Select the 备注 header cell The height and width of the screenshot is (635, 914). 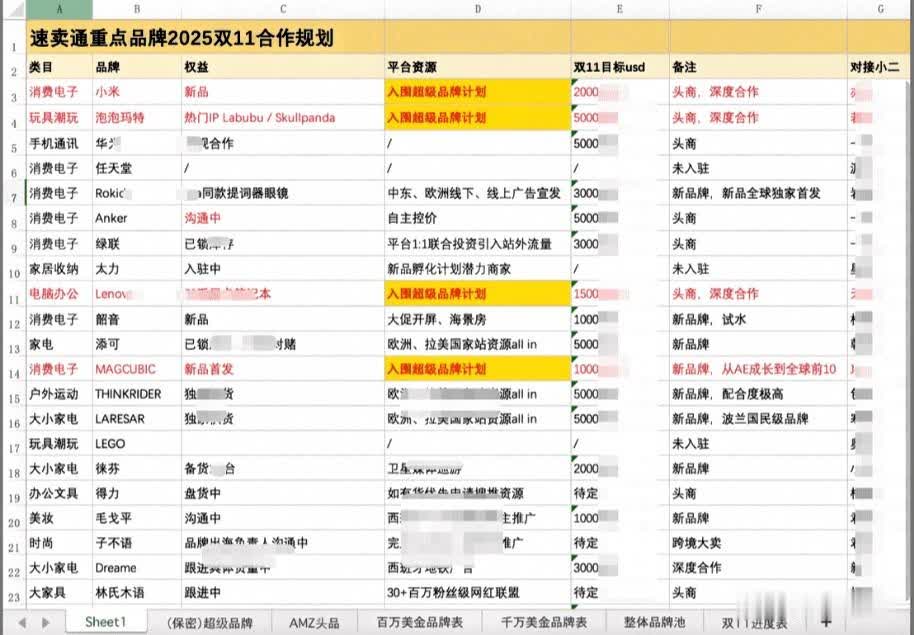click(758, 67)
